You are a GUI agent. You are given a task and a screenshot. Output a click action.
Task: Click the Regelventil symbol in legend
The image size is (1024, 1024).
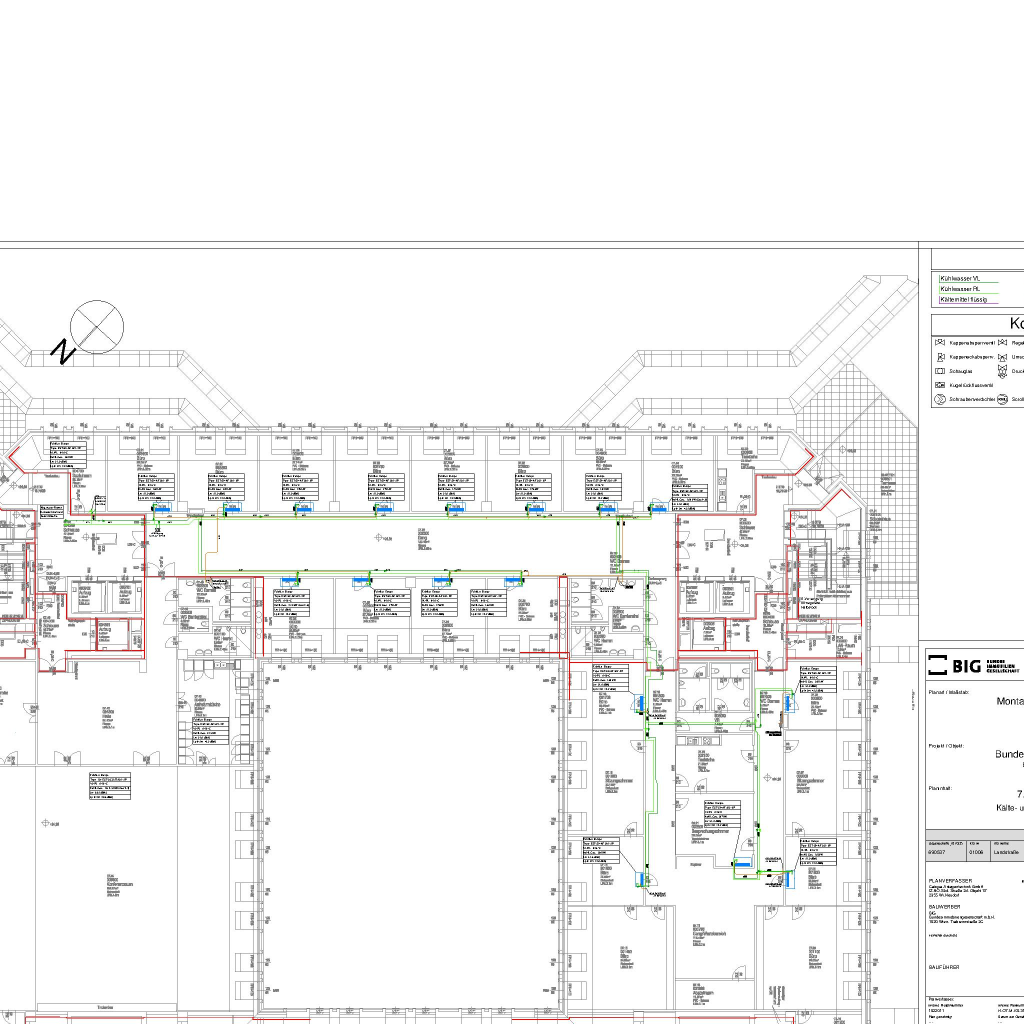[1002, 342]
